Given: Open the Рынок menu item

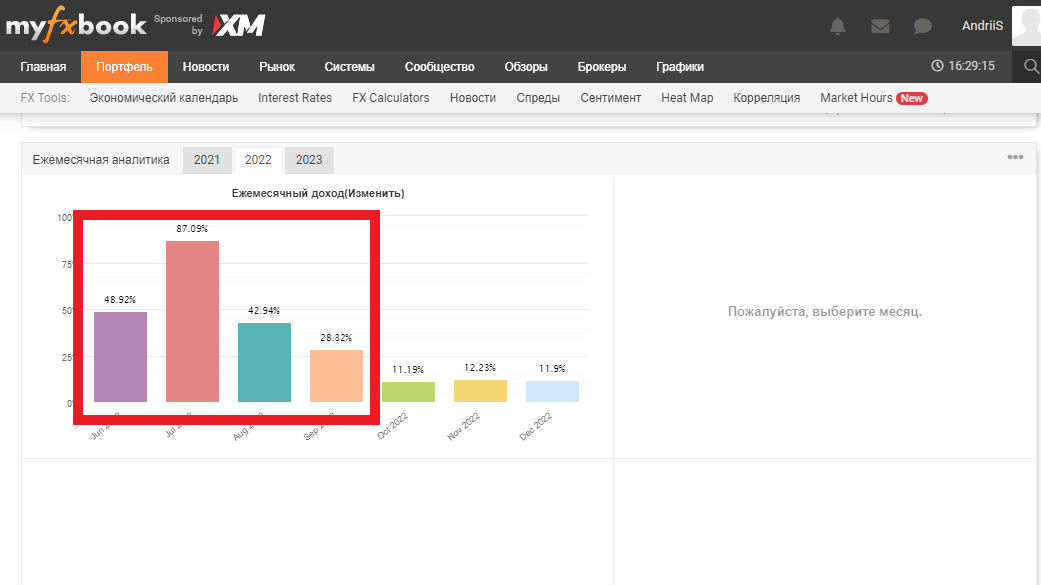Looking at the screenshot, I should (x=277, y=67).
